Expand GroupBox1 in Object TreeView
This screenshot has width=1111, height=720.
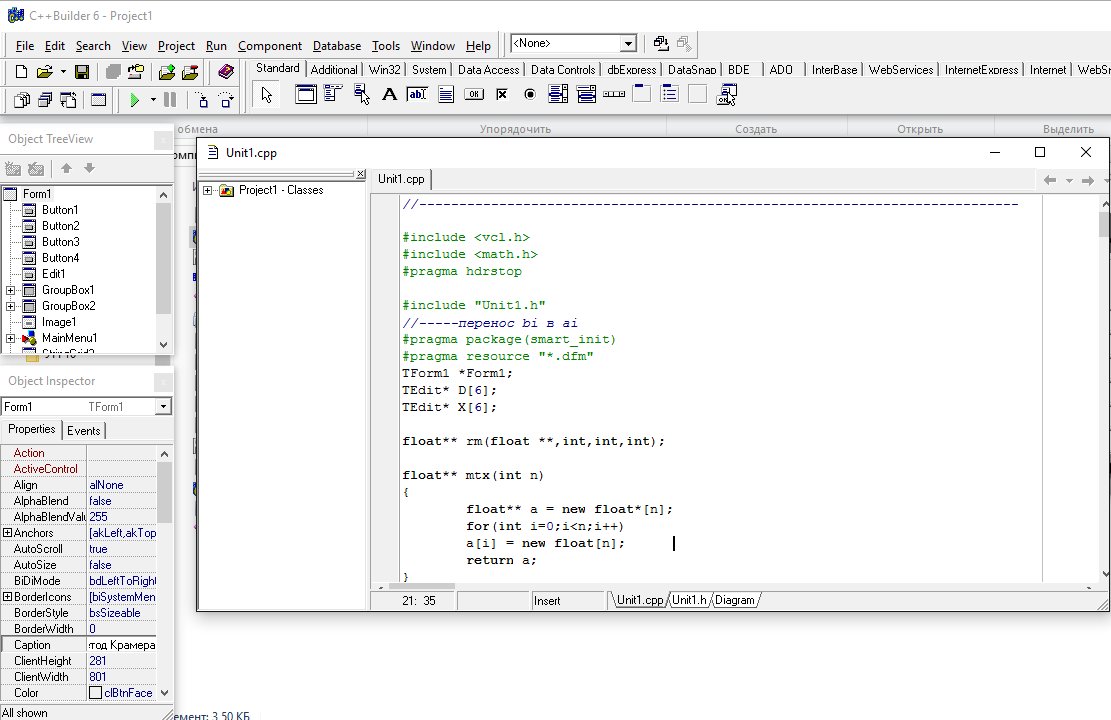(11, 291)
